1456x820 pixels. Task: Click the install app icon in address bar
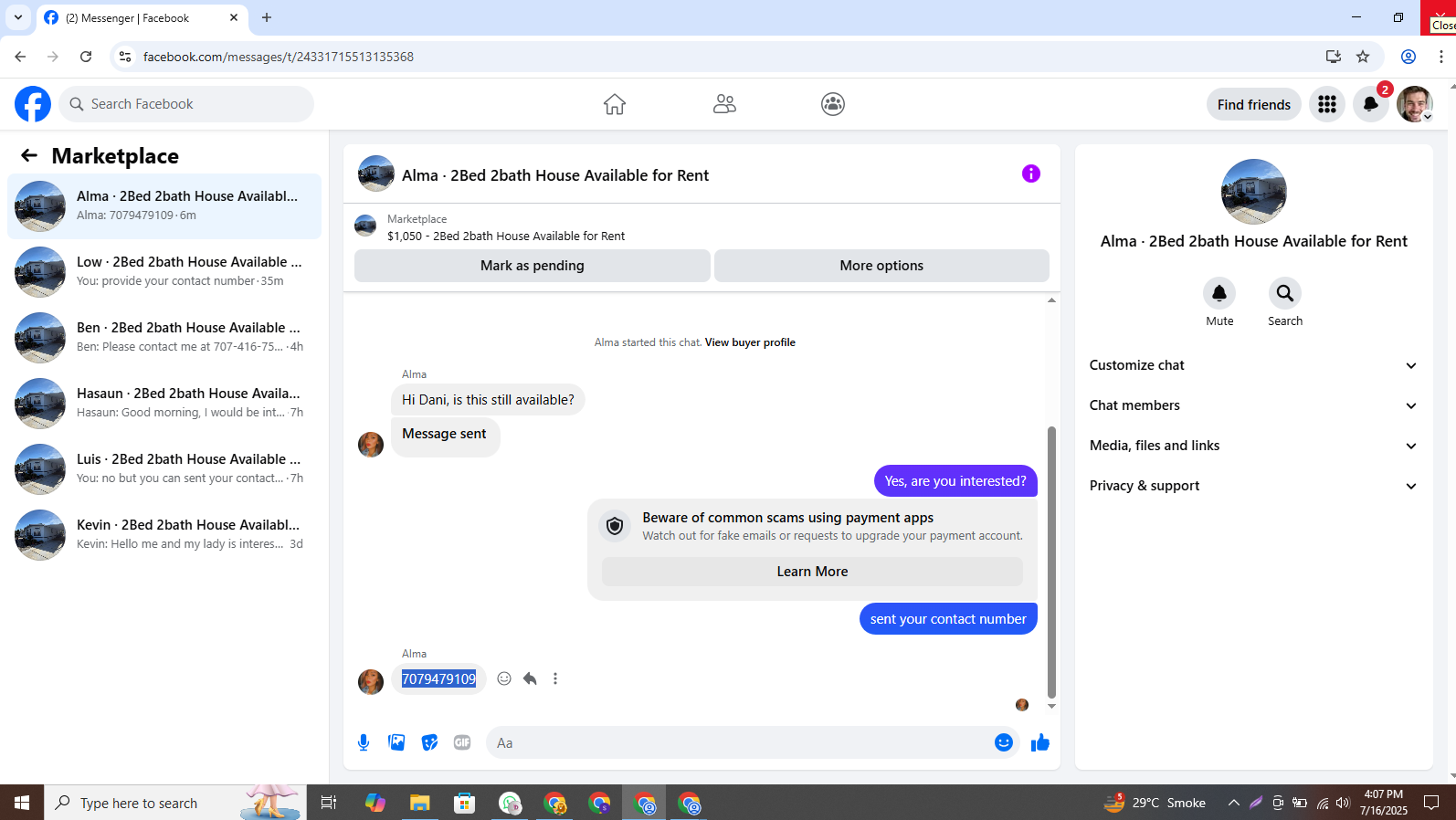(x=1334, y=57)
